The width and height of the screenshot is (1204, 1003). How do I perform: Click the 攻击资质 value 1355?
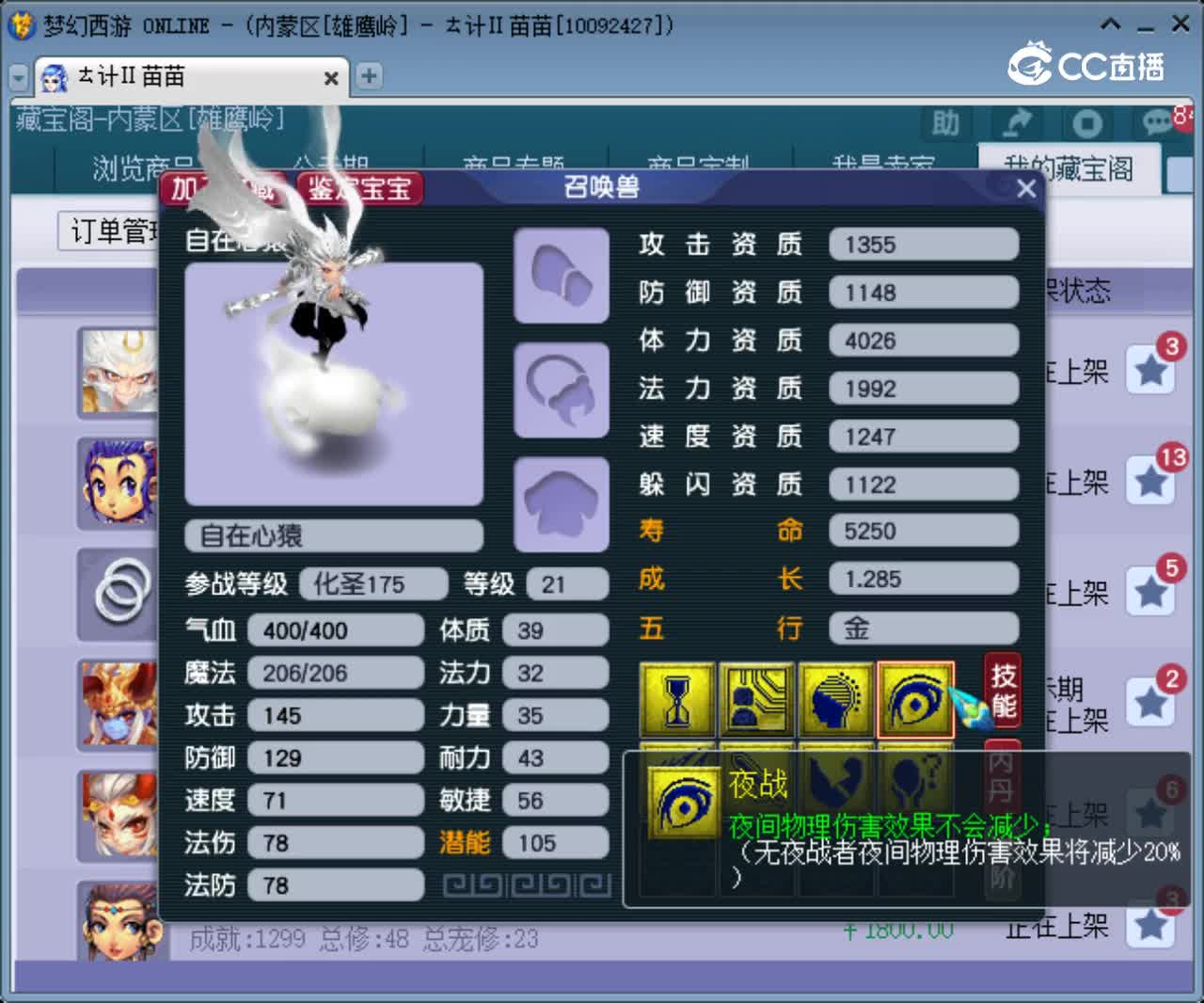coord(924,245)
